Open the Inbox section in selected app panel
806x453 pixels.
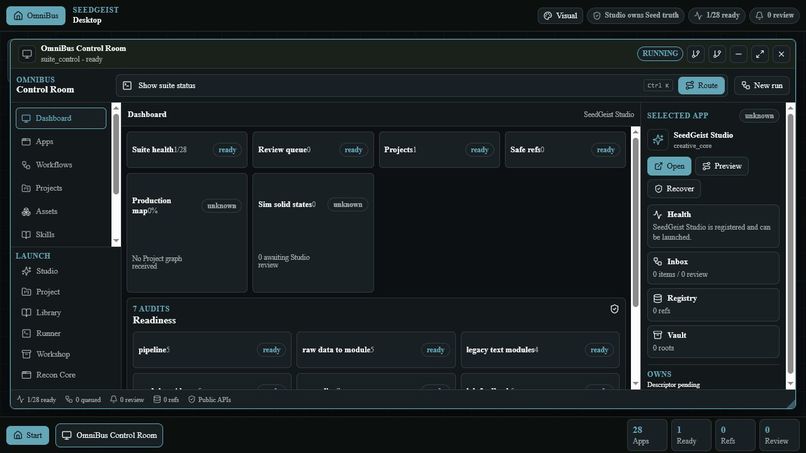coord(713,268)
